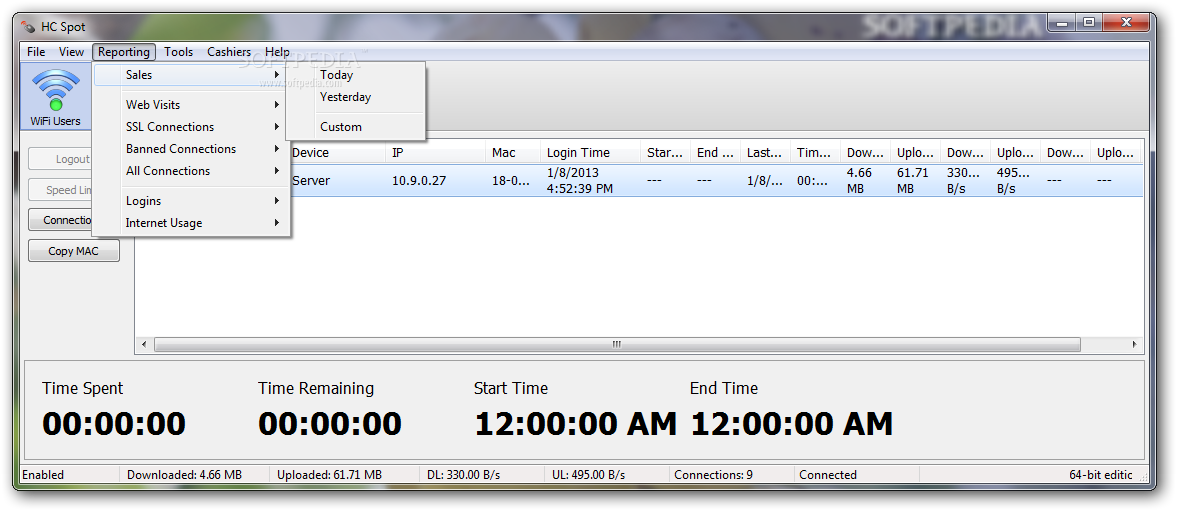Expand the Banned Connections submenu
The height and width of the screenshot is (511, 1177).
(x=190, y=149)
